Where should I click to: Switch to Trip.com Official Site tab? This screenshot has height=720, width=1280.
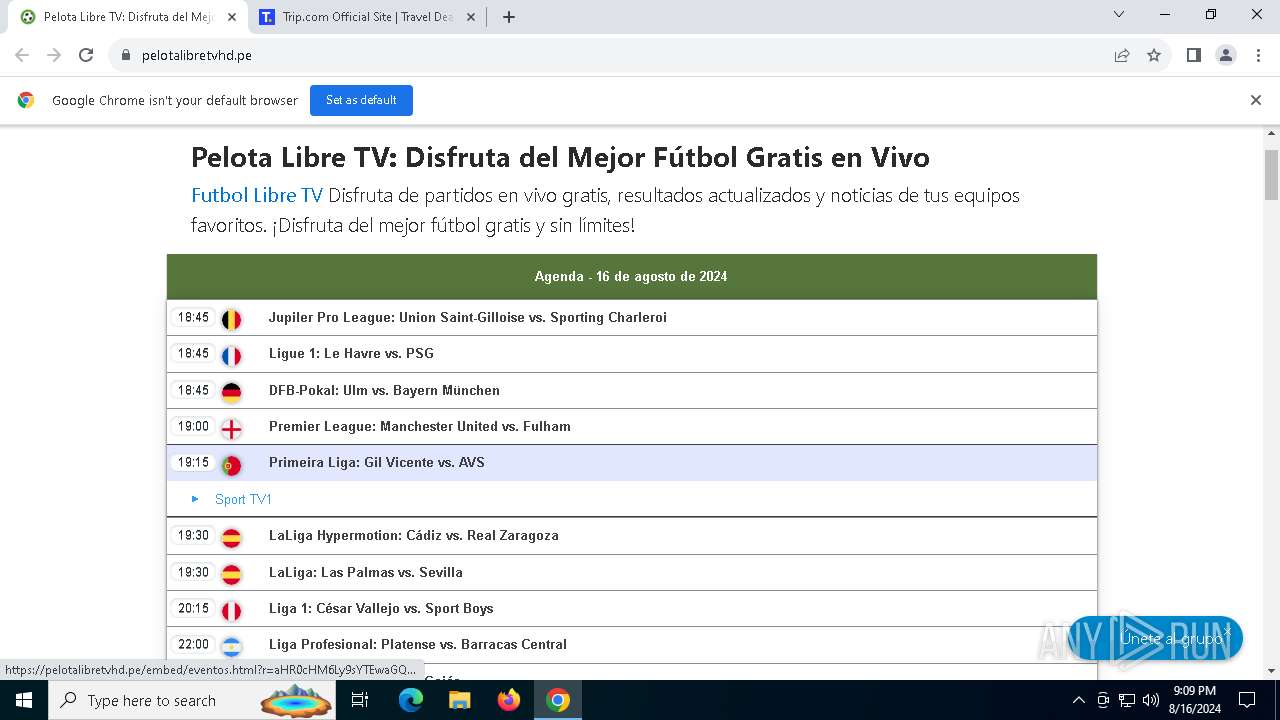point(365,17)
